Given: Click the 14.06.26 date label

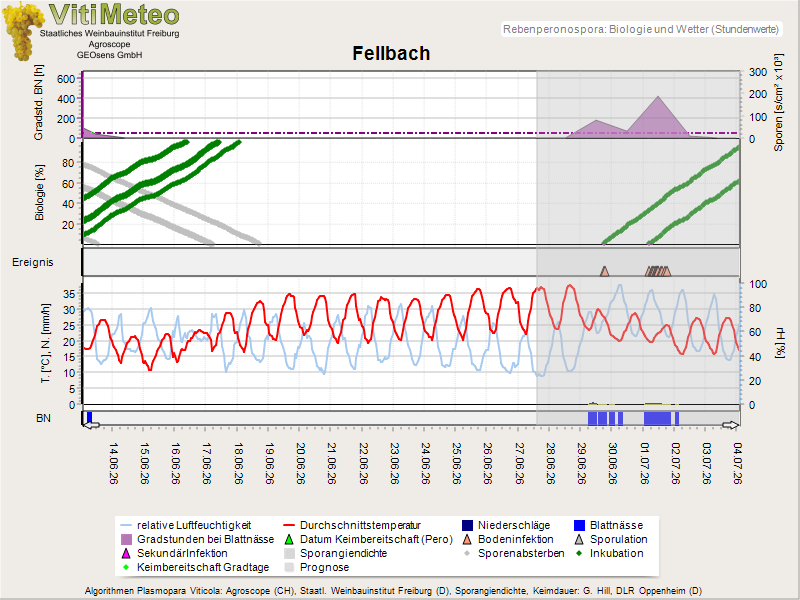Looking at the screenshot, I should pyautogui.click(x=113, y=463).
